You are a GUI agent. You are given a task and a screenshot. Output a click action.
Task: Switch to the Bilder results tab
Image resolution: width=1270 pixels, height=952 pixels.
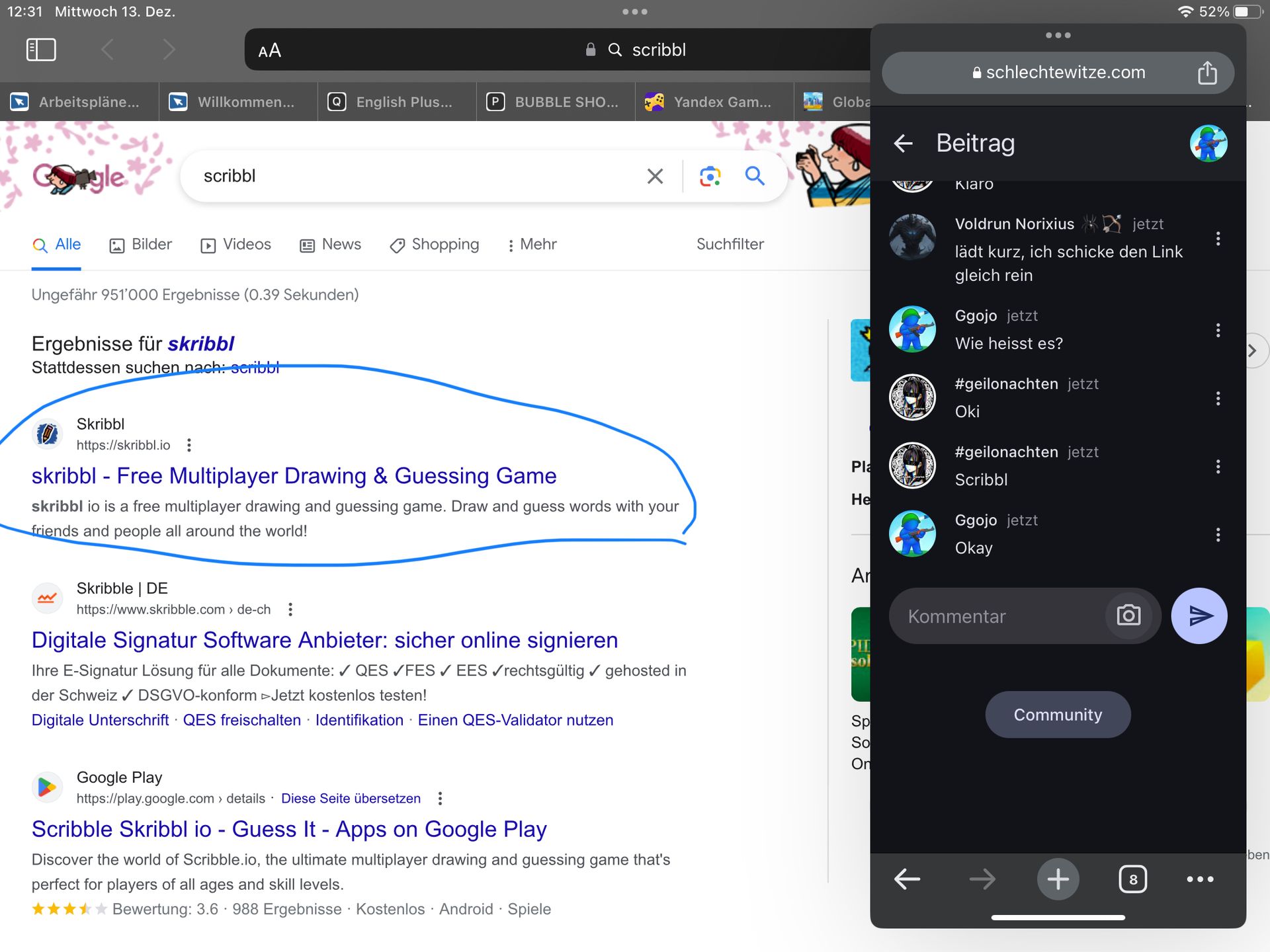[141, 245]
